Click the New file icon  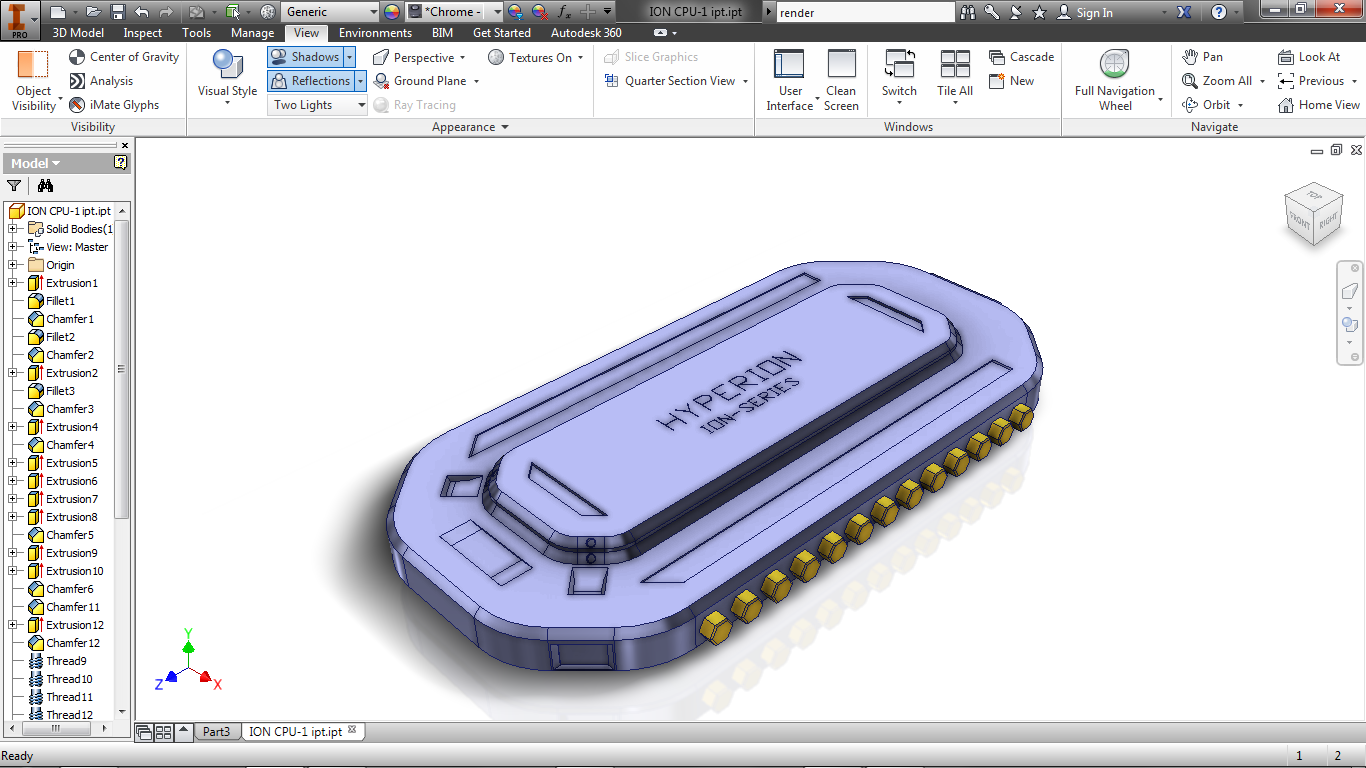pyautogui.click(x=58, y=12)
